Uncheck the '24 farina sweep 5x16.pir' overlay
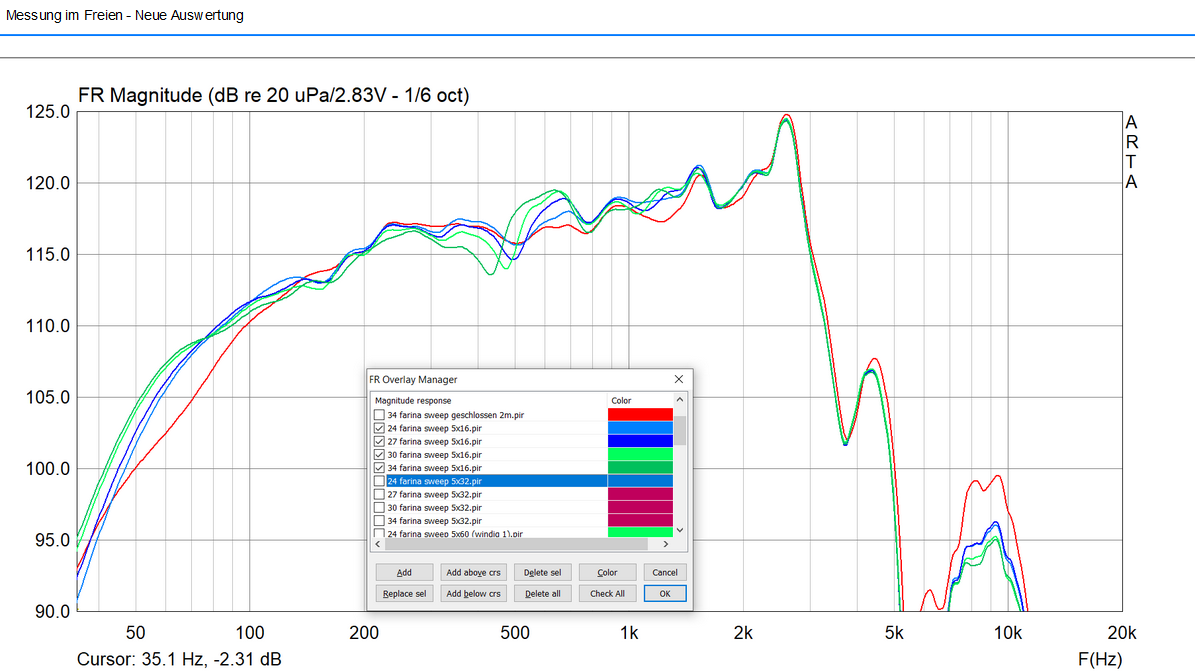 [x=379, y=428]
